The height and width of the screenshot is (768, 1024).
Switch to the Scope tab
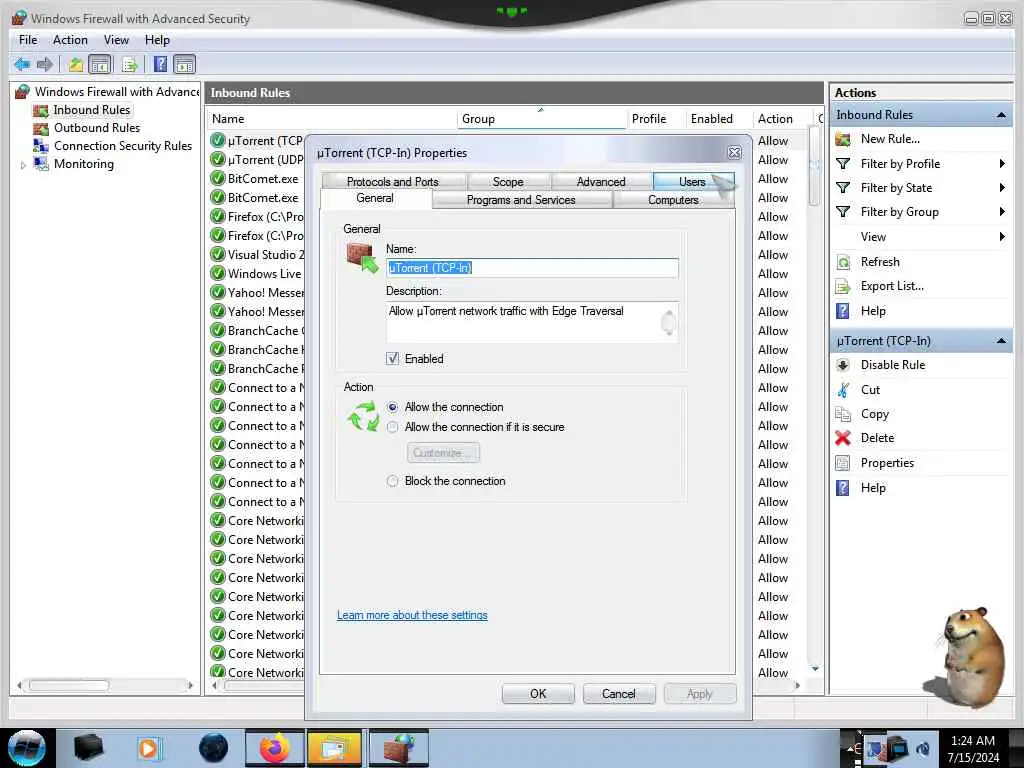tap(508, 182)
